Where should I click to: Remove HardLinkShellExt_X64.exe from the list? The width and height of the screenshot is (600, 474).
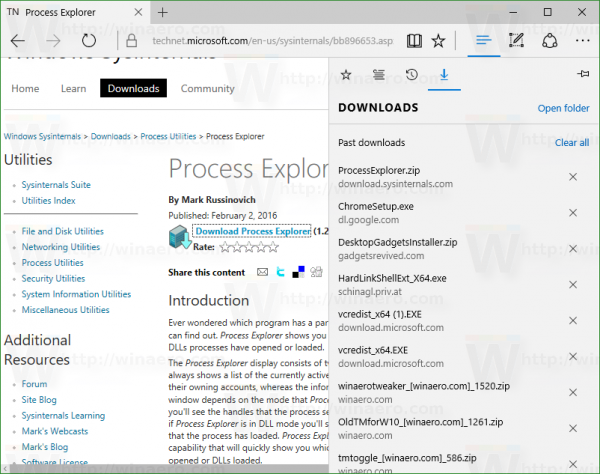(x=573, y=285)
